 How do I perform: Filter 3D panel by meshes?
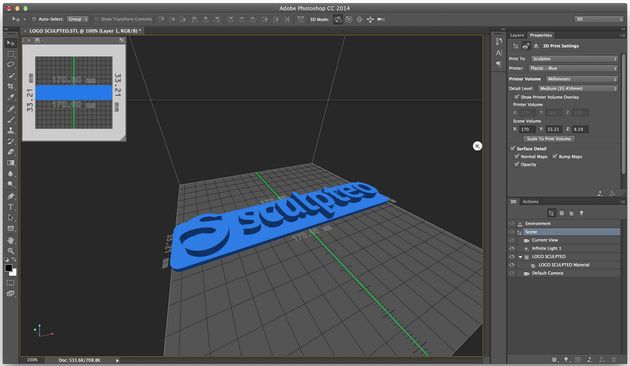tap(562, 213)
